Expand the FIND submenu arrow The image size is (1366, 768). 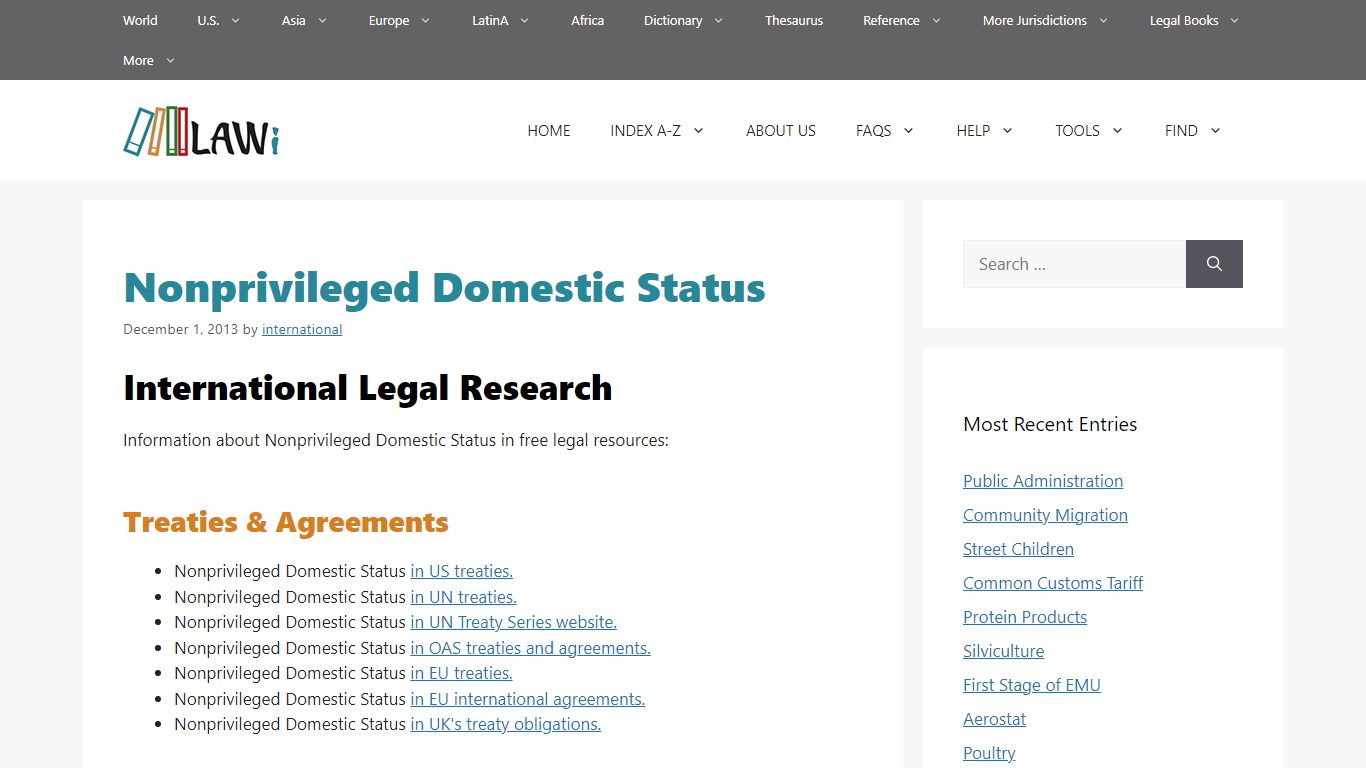(x=1215, y=130)
